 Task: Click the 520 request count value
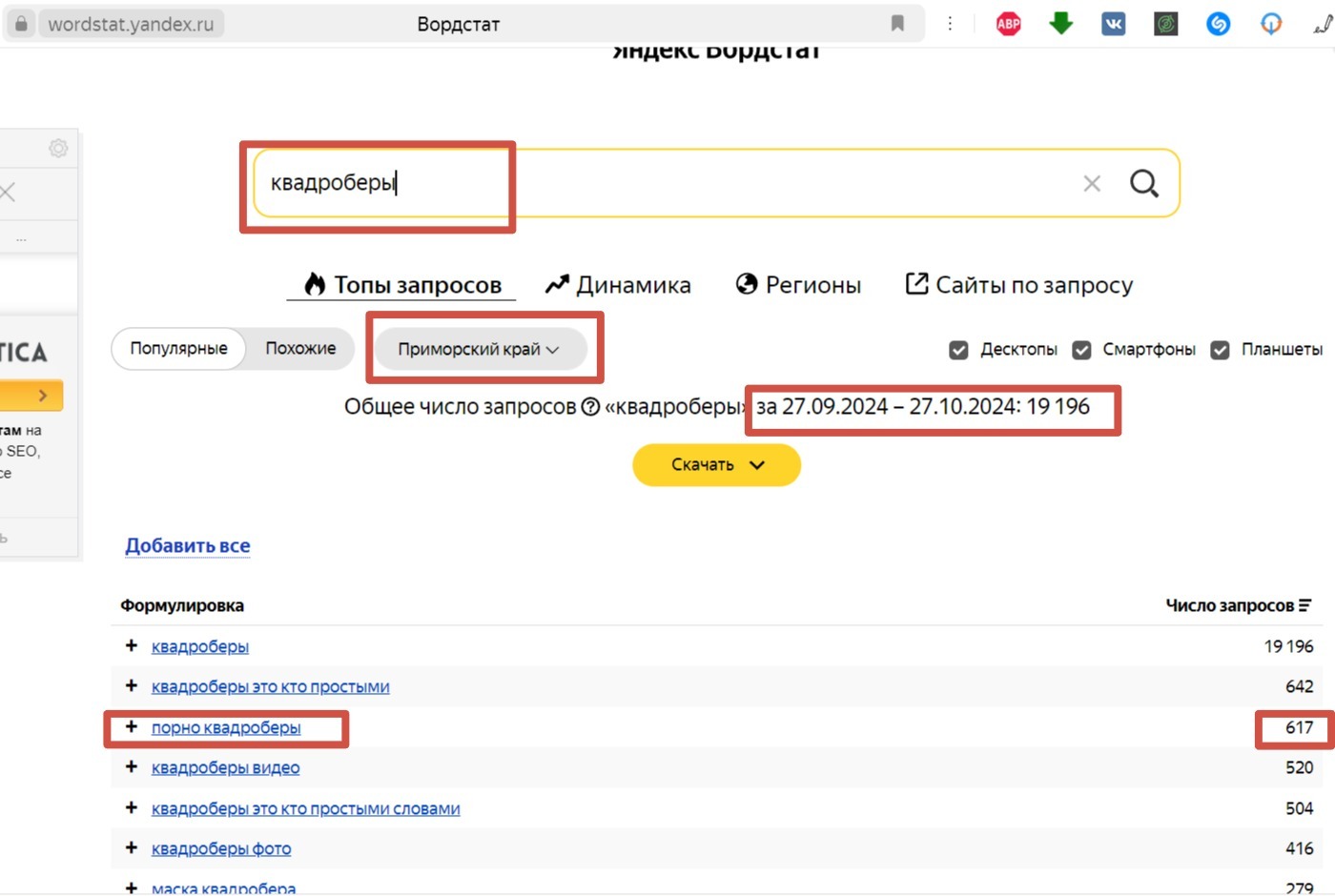pyautogui.click(x=1300, y=767)
